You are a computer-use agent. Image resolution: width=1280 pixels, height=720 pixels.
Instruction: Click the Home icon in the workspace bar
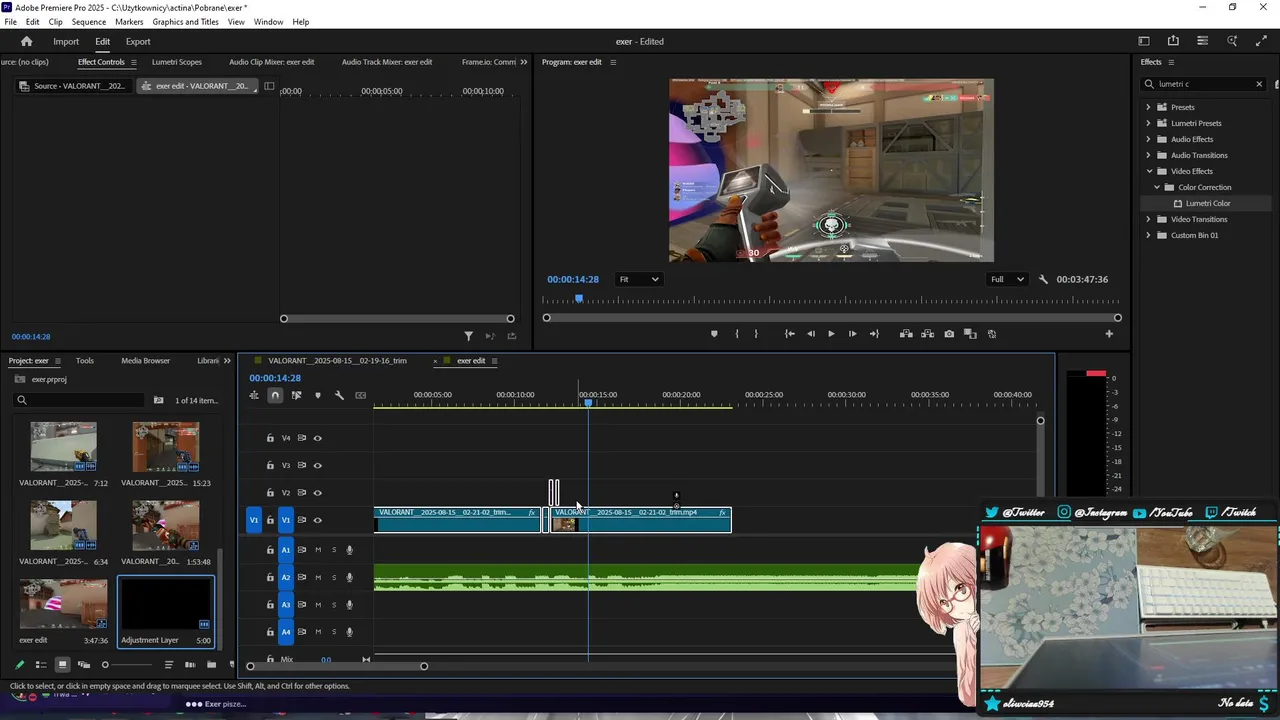pyautogui.click(x=27, y=41)
